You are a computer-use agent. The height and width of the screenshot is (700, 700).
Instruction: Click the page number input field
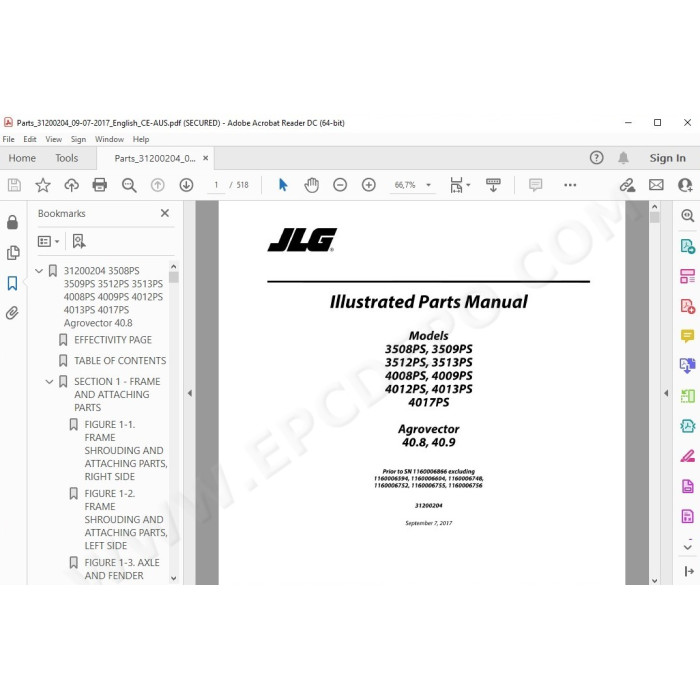coord(216,185)
